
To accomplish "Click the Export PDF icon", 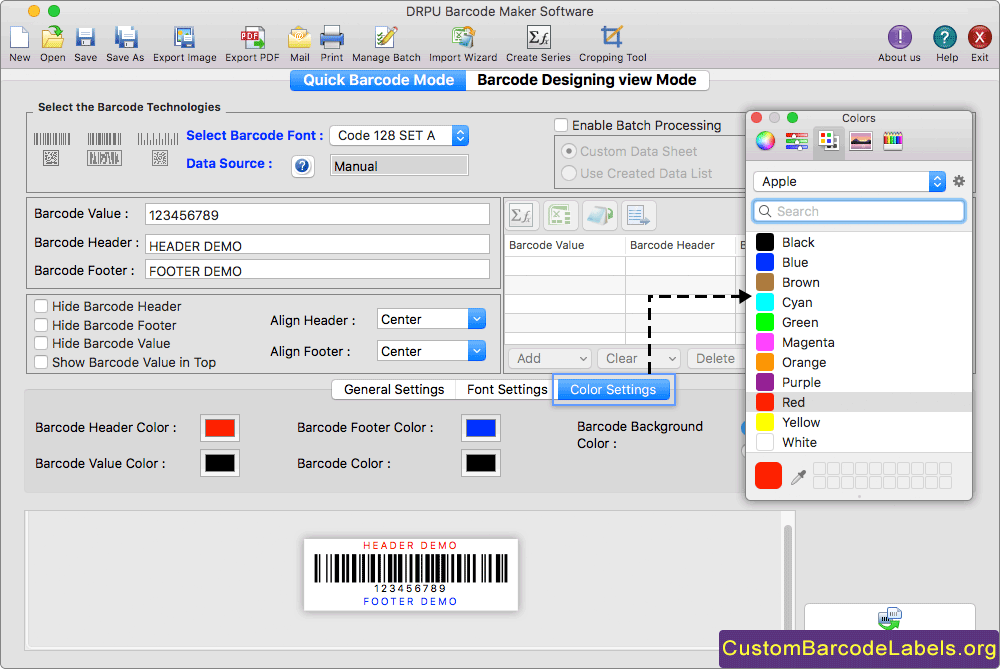I will (253, 38).
